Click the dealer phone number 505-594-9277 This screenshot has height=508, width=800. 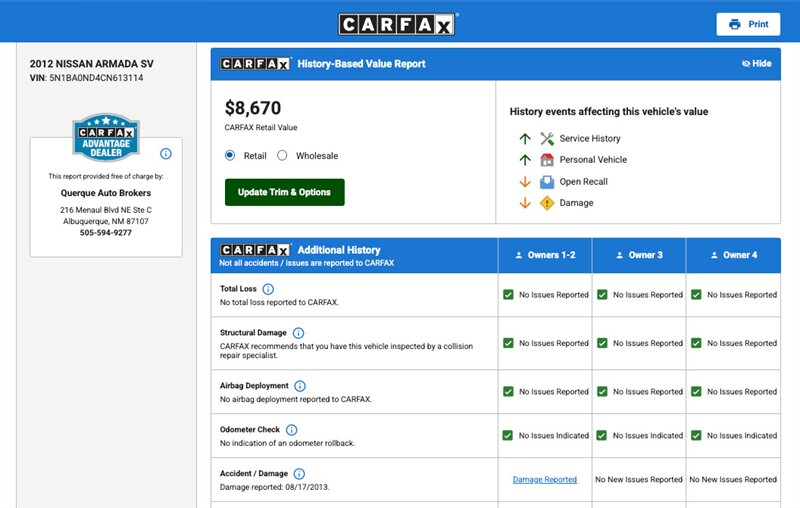point(106,233)
